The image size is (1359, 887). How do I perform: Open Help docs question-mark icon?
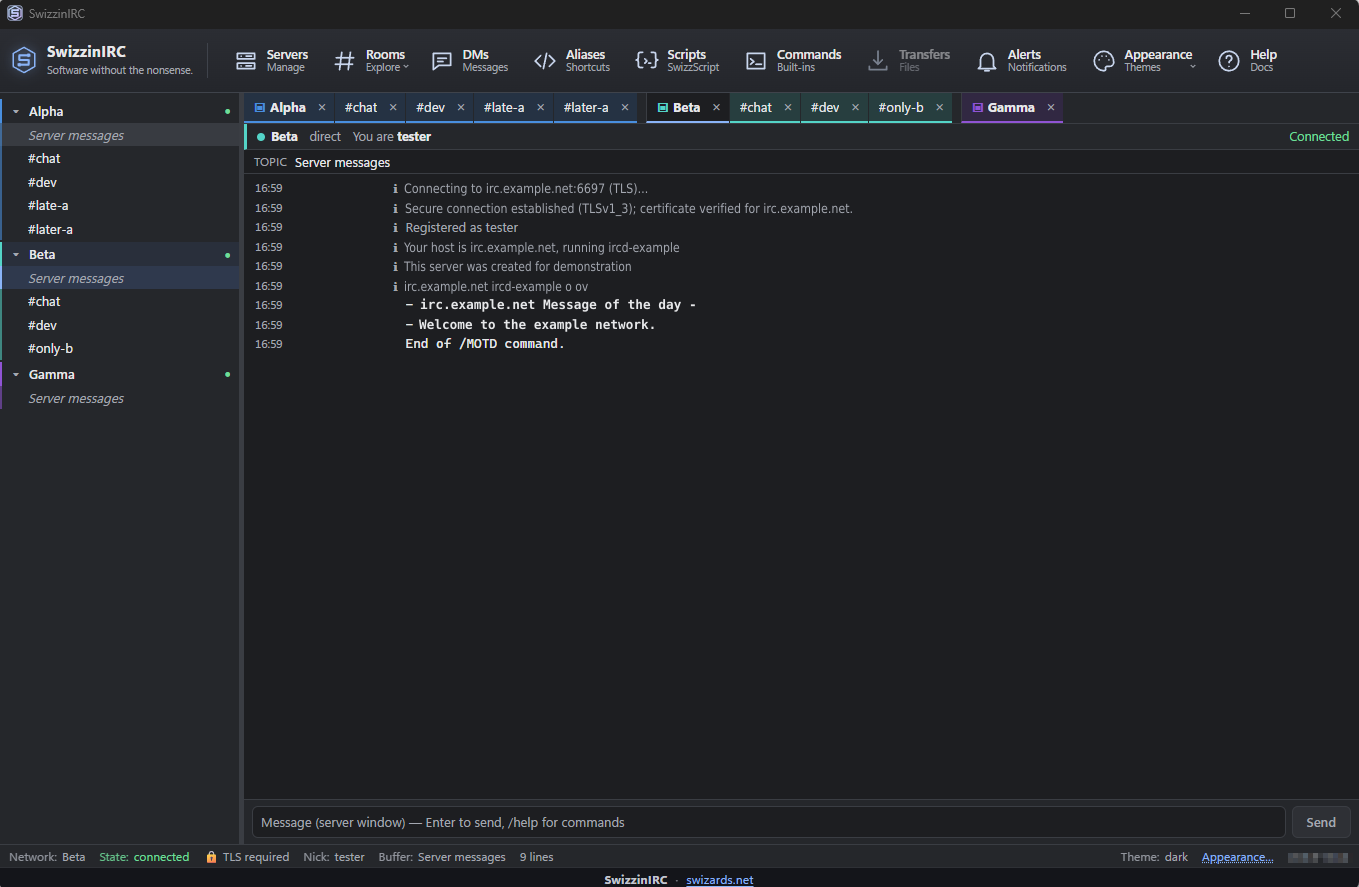(x=1229, y=61)
